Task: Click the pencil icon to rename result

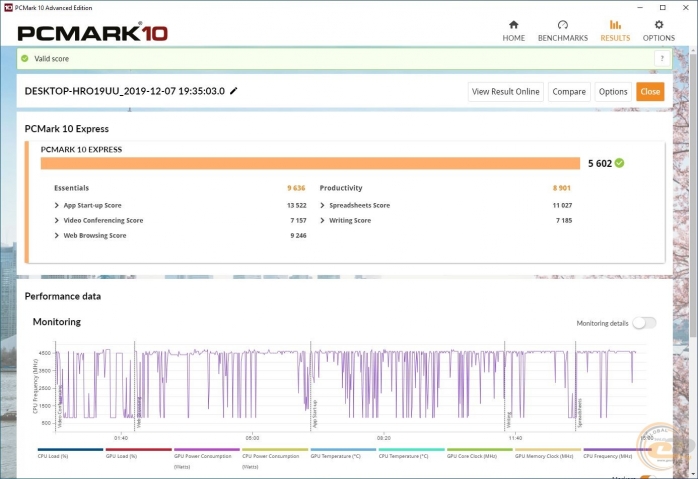Action: (233, 91)
